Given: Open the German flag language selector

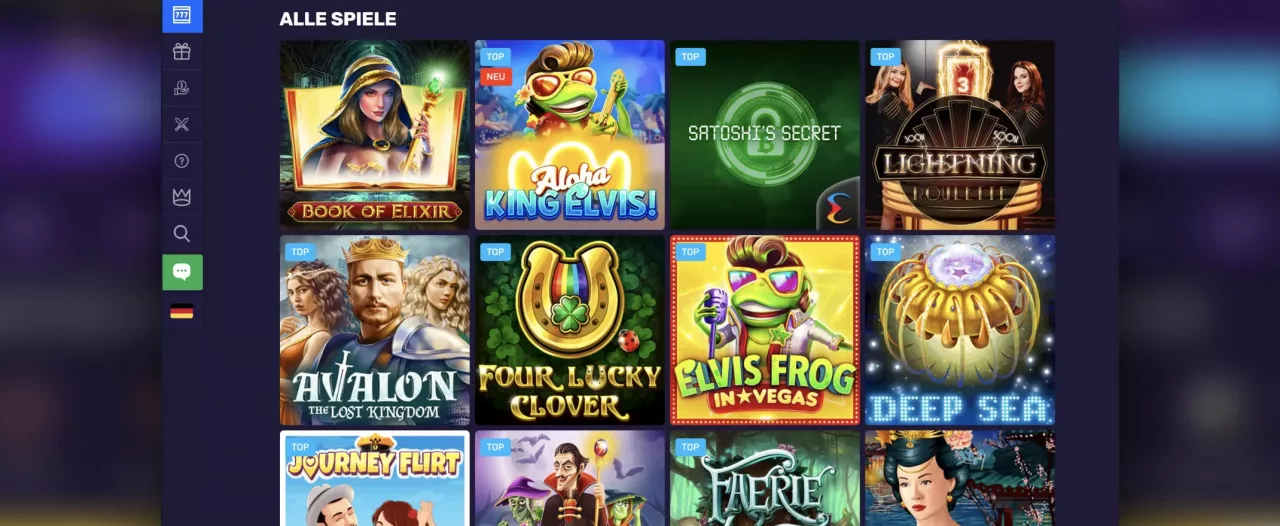Looking at the screenshot, I should (x=182, y=312).
